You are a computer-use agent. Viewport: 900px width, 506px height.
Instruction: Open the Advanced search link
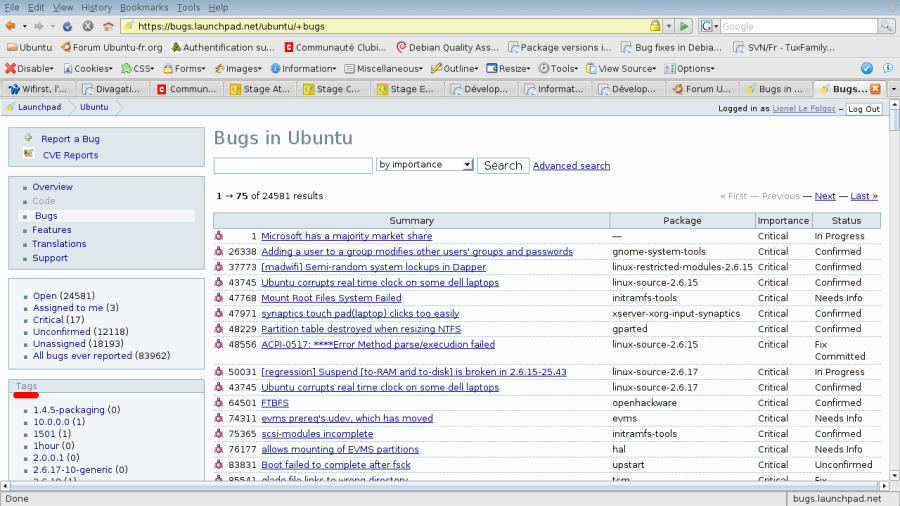coord(571,166)
